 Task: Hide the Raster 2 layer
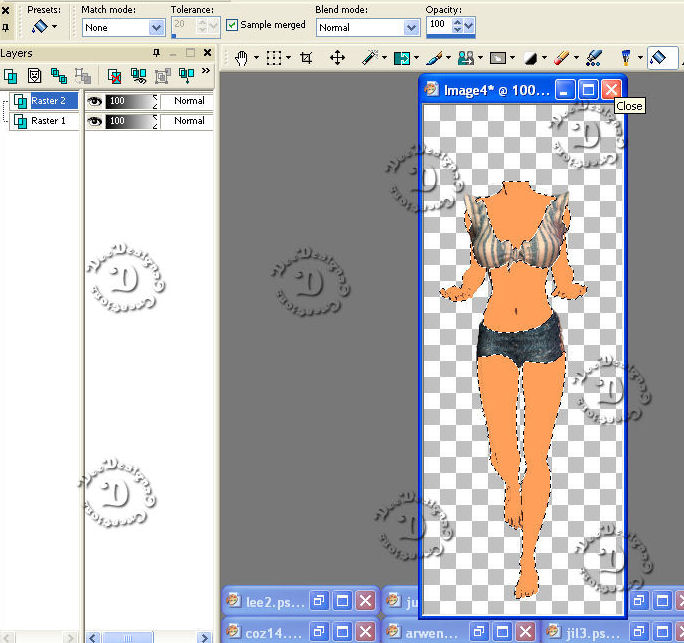[95, 101]
